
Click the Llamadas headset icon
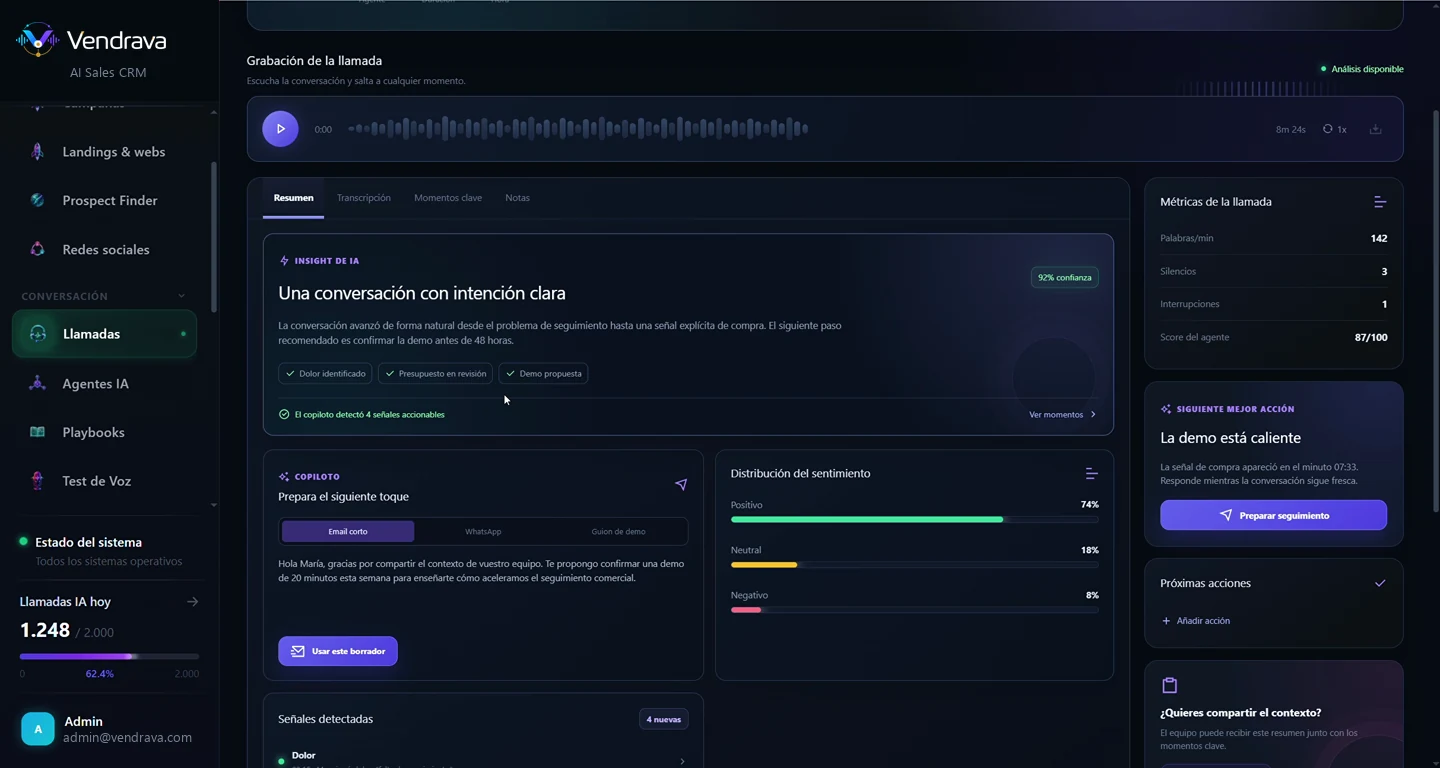(38, 334)
